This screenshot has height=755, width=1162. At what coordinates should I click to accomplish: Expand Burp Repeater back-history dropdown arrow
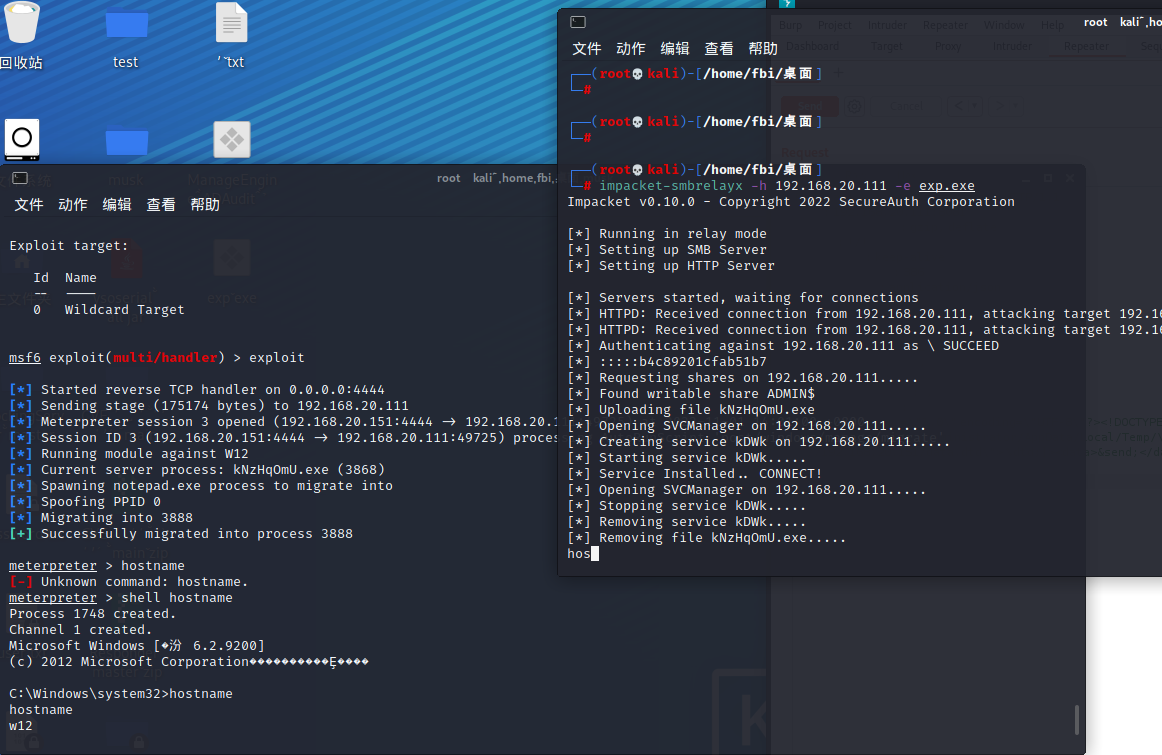[x=975, y=106]
